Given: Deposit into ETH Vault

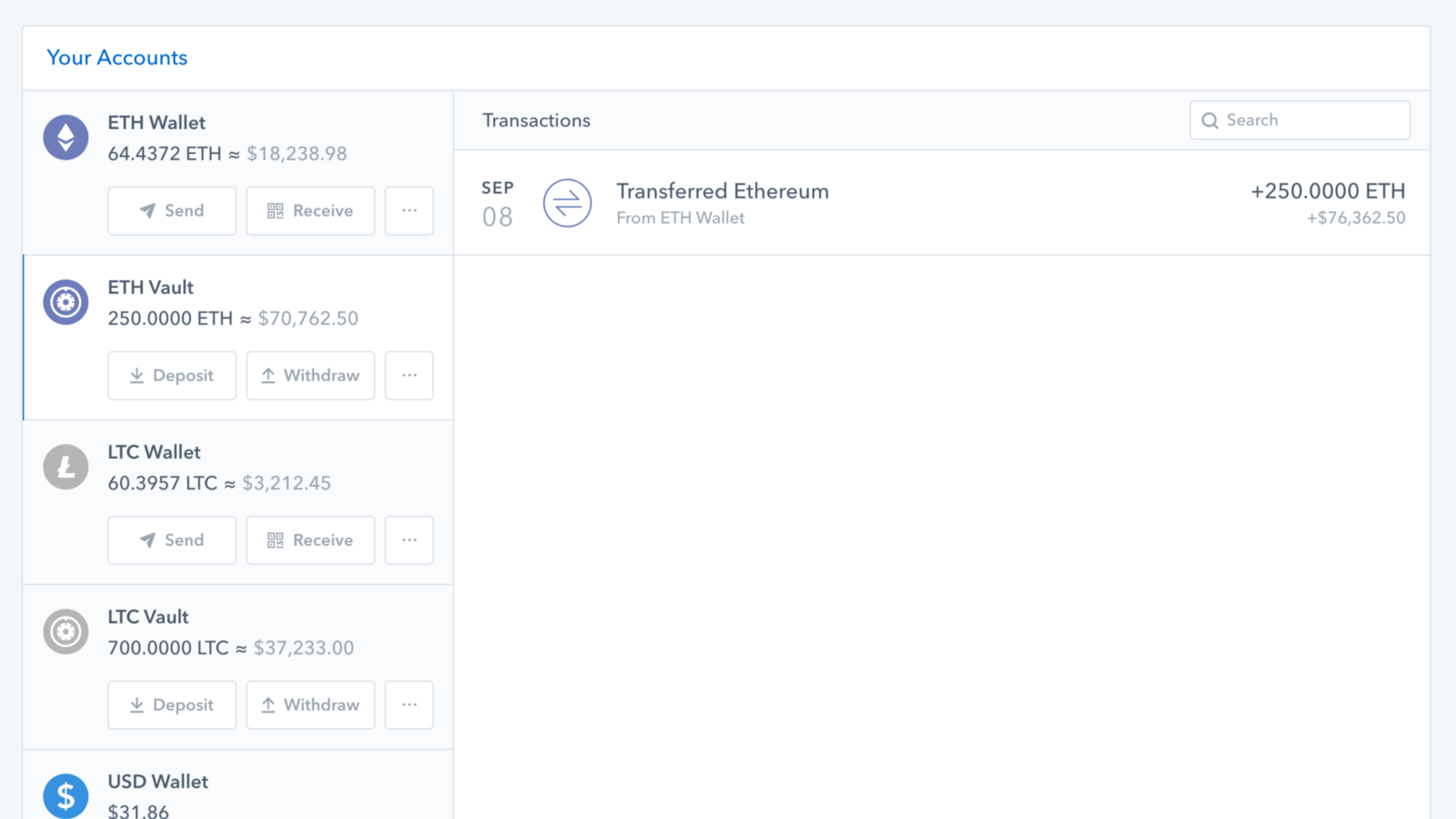Looking at the screenshot, I should 172,375.
